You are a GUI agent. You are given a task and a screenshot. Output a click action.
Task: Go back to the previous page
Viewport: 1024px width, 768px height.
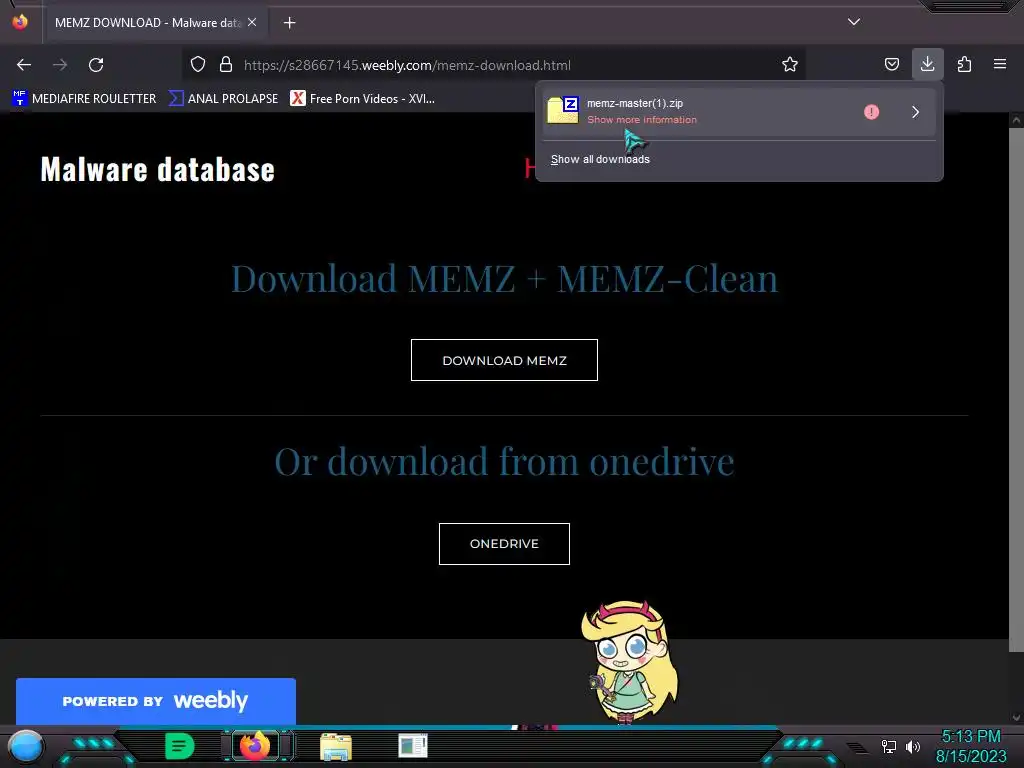[x=24, y=65]
